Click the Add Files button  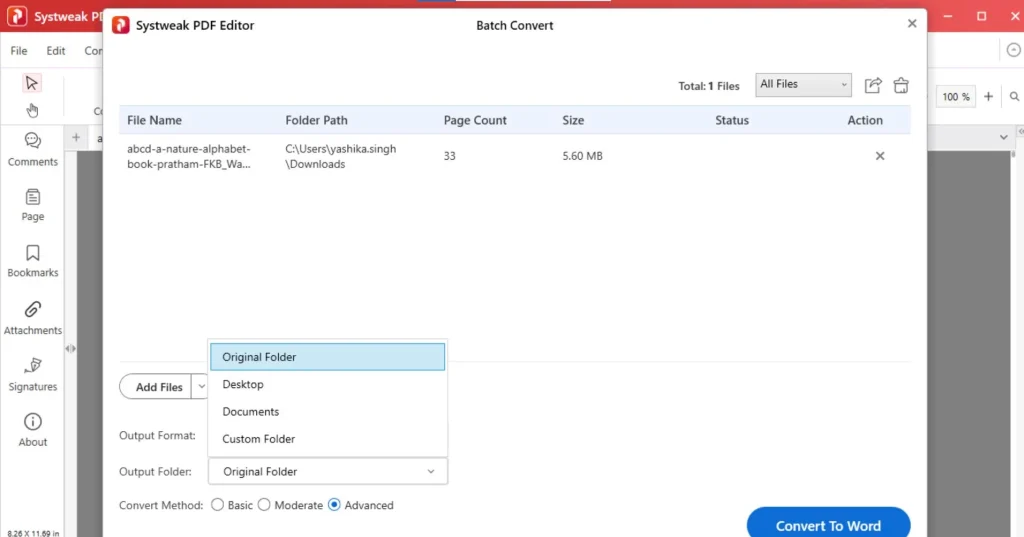(155, 387)
